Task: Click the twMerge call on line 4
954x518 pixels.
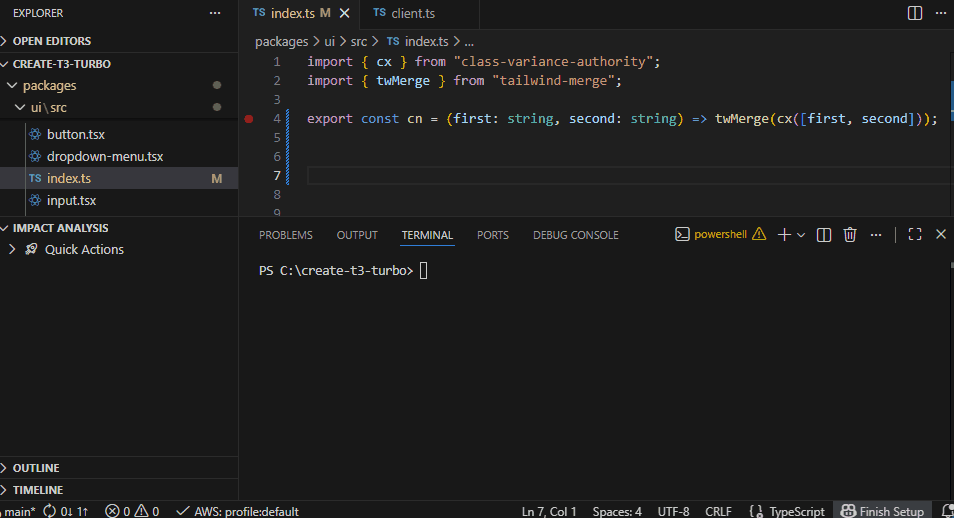Action: coord(742,119)
